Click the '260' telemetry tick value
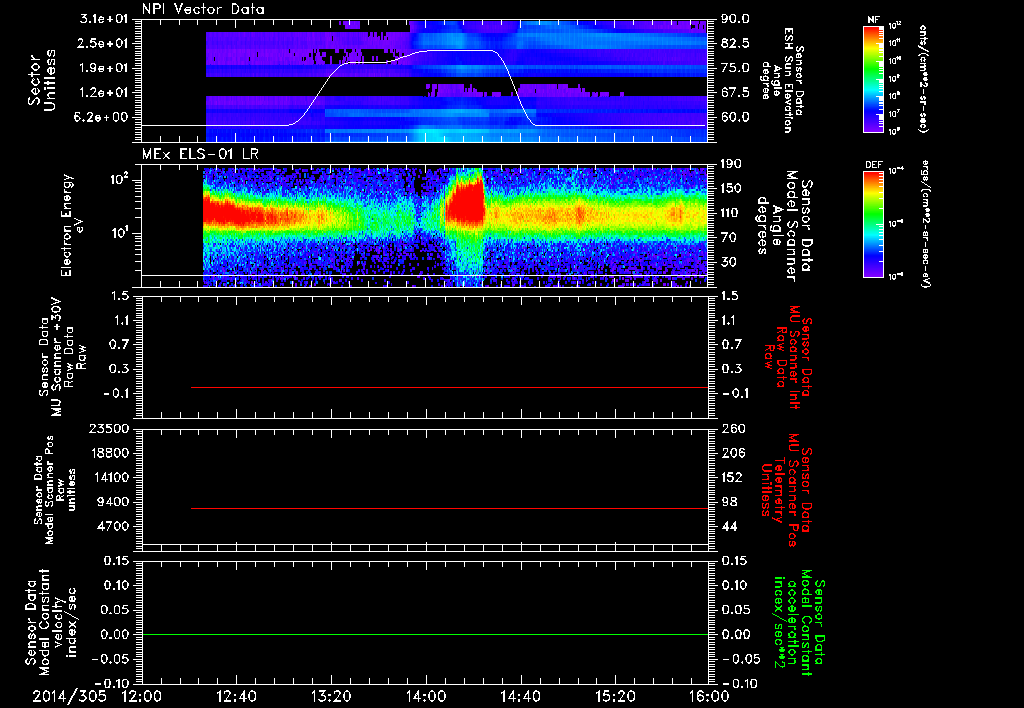 [x=733, y=428]
